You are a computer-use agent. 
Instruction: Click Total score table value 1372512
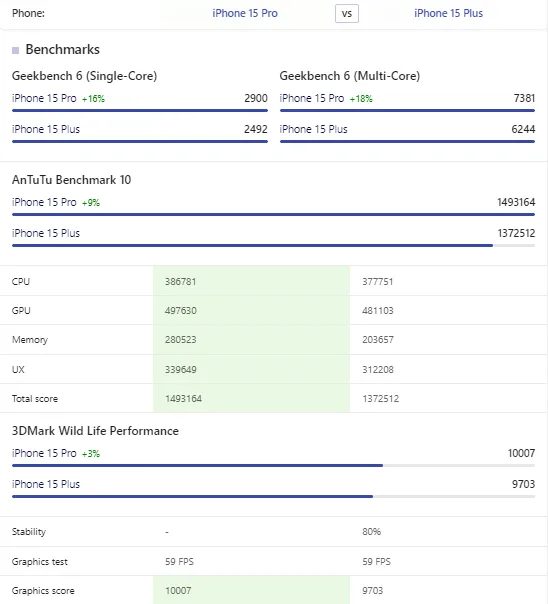pos(380,399)
